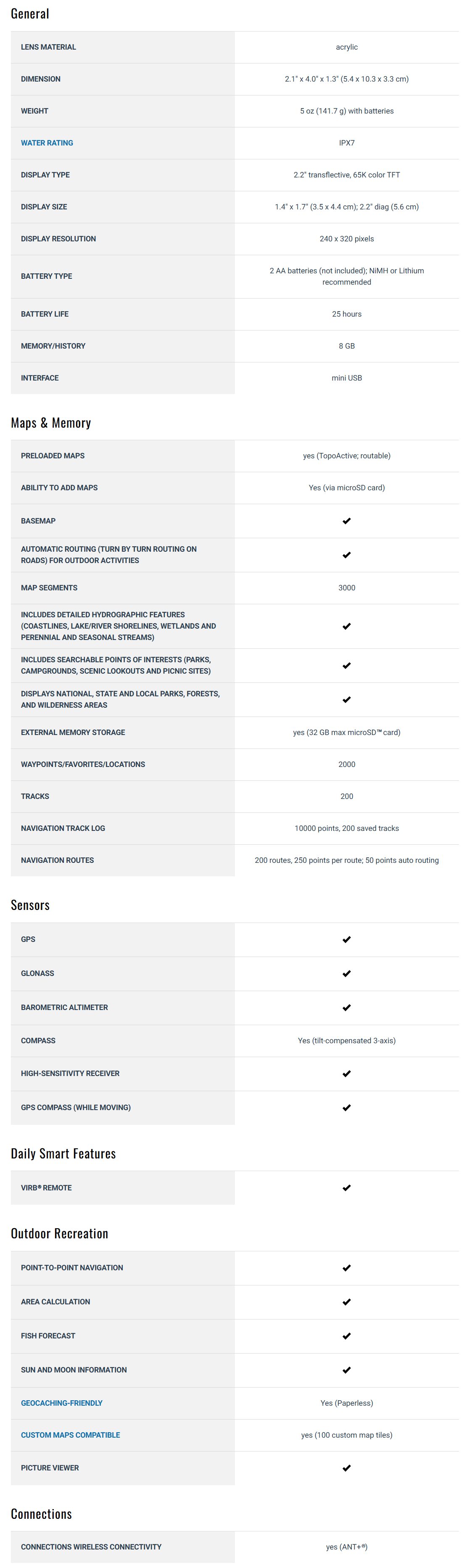Follow the CUSTOM MAPS COMPATIBLE link
464x1568 pixels.
[71, 1435]
